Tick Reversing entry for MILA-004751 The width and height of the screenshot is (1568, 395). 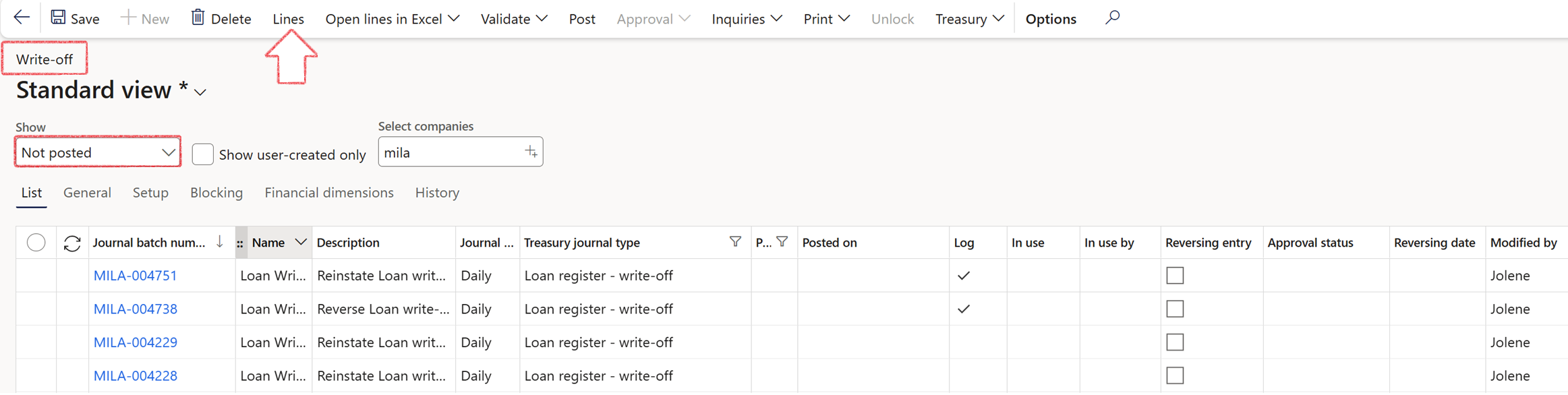(1174, 276)
